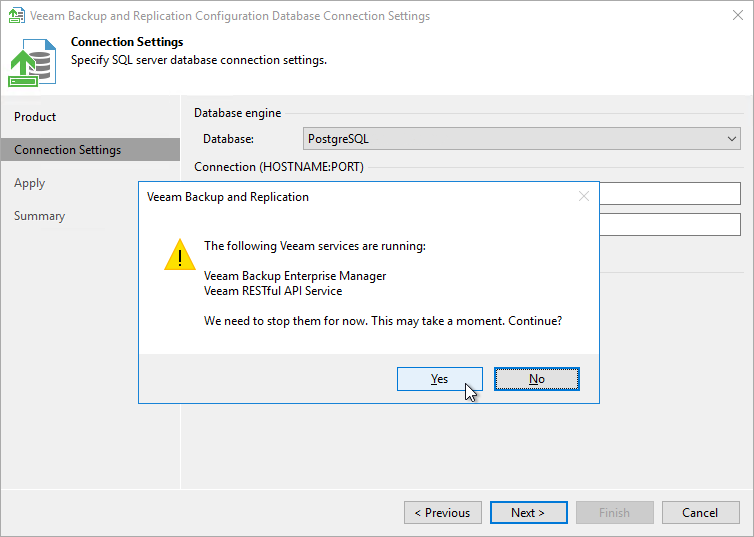754x537 pixels.
Task: Go back with the Previous button
Action: pos(442,513)
